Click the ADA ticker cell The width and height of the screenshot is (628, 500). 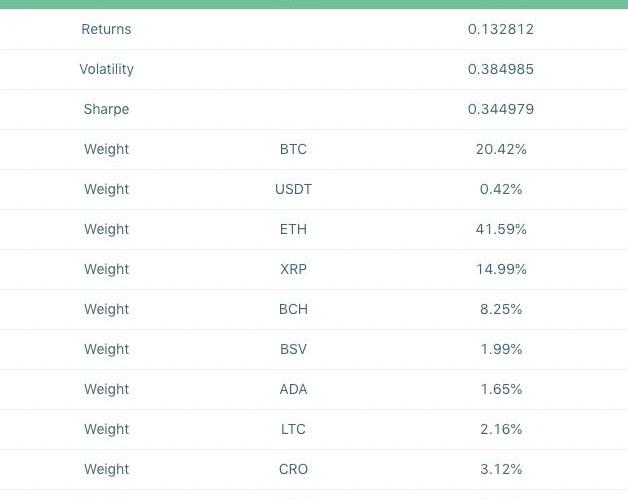293,389
